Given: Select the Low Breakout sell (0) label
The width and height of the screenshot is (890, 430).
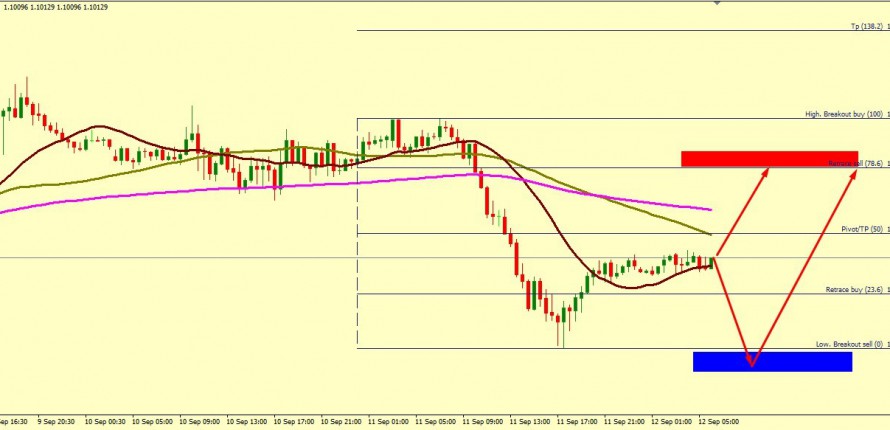Looking at the screenshot, I should [849, 344].
